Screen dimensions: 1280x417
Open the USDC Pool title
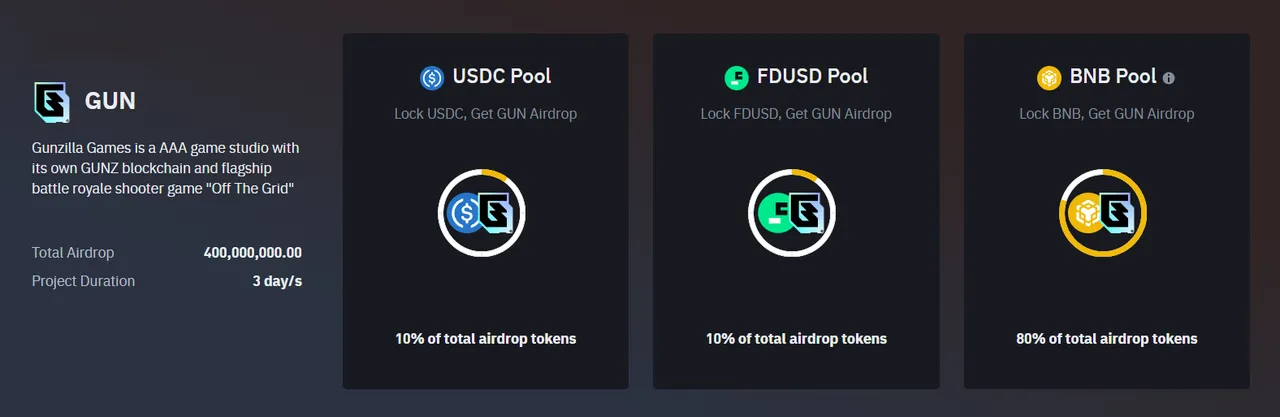(502, 76)
